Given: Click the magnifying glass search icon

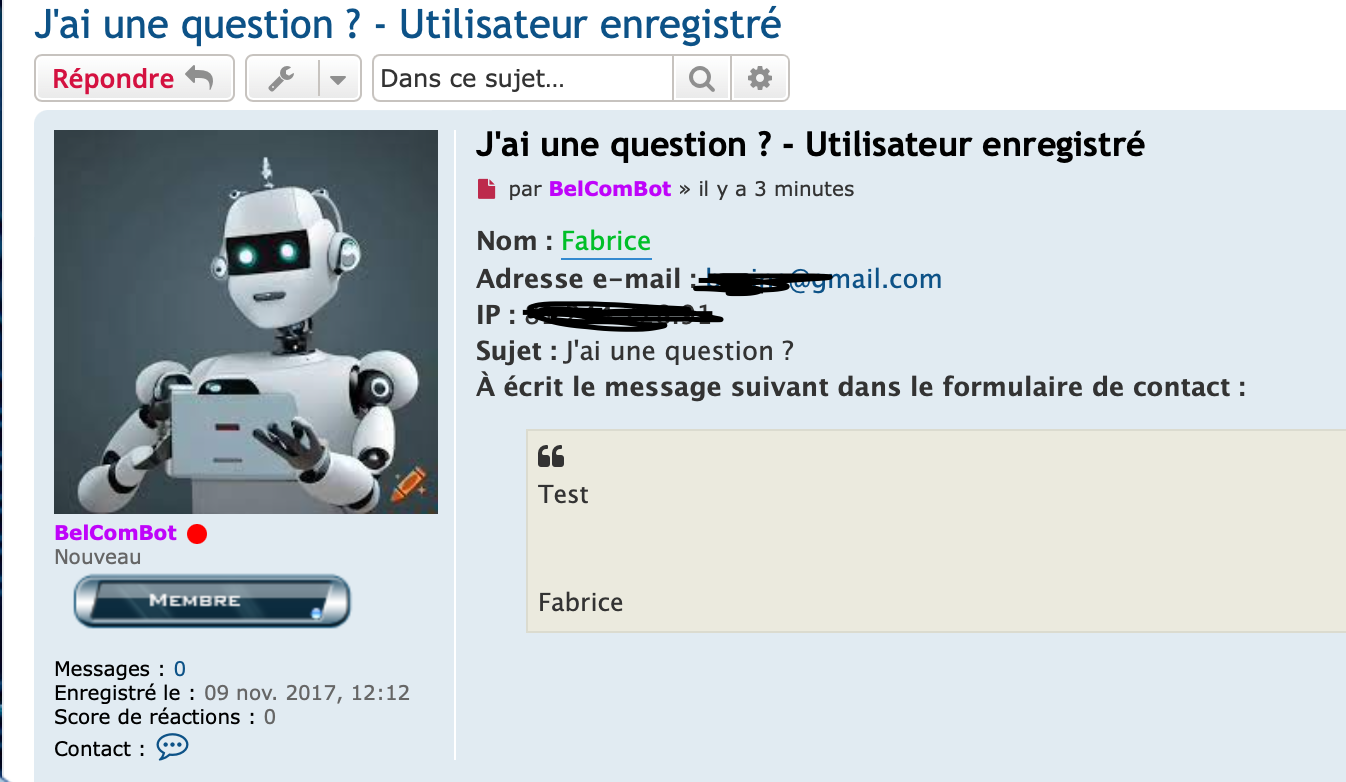Looking at the screenshot, I should (703, 78).
